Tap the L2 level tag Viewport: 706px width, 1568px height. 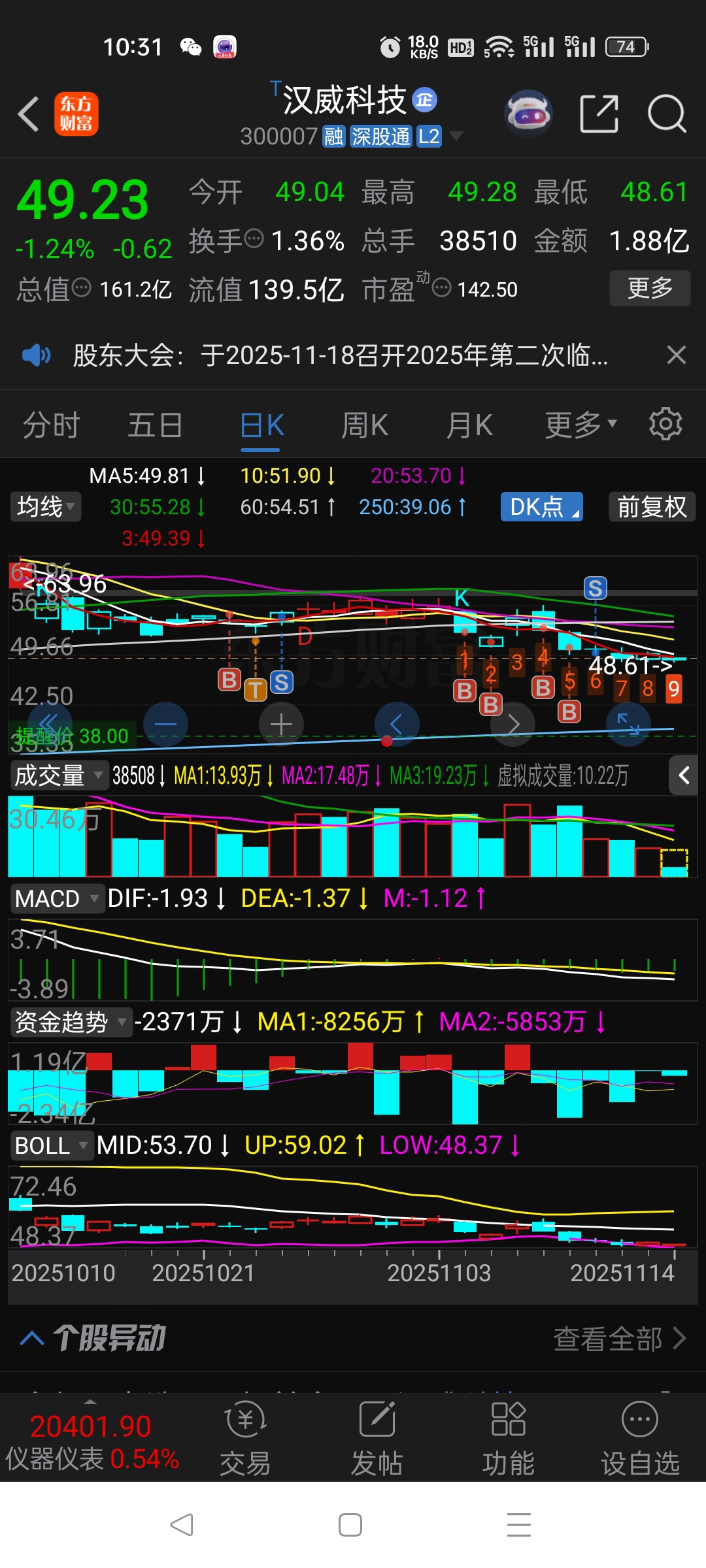coord(429,136)
